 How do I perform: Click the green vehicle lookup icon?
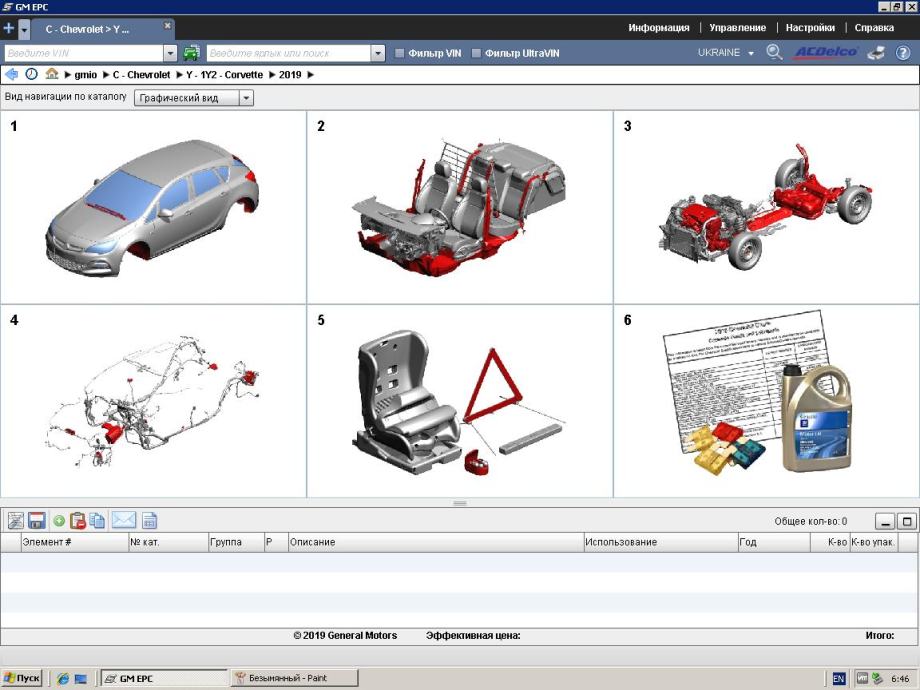(x=191, y=53)
